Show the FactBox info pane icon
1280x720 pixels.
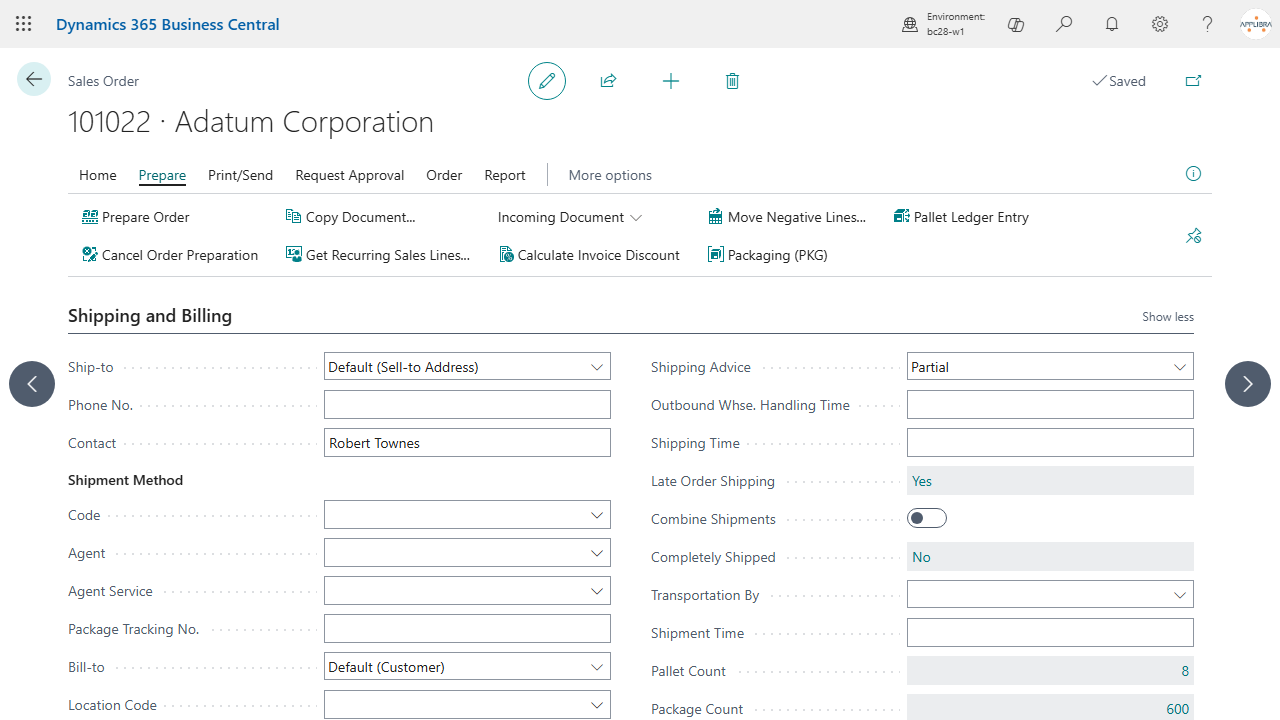coord(1193,174)
